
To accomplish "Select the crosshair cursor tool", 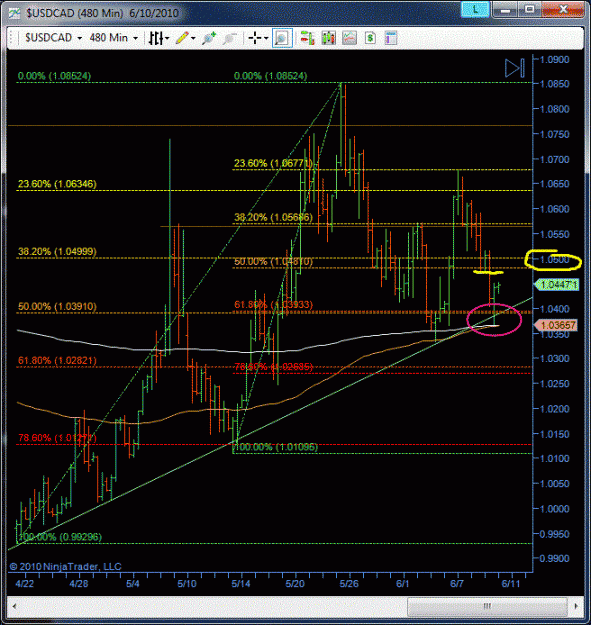I will [255, 38].
